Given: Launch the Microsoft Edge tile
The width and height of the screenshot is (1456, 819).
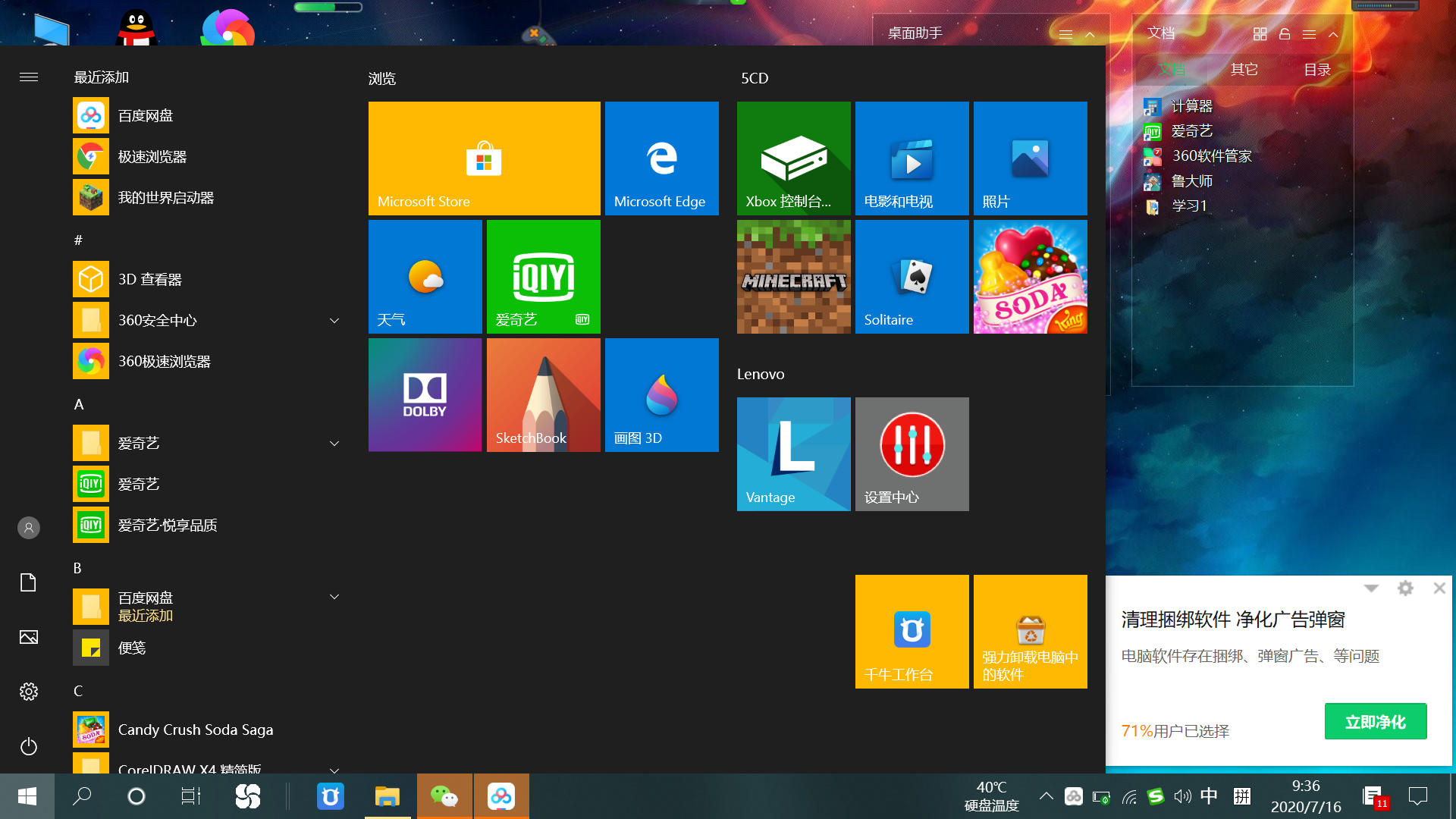Looking at the screenshot, I should [661, 158].
